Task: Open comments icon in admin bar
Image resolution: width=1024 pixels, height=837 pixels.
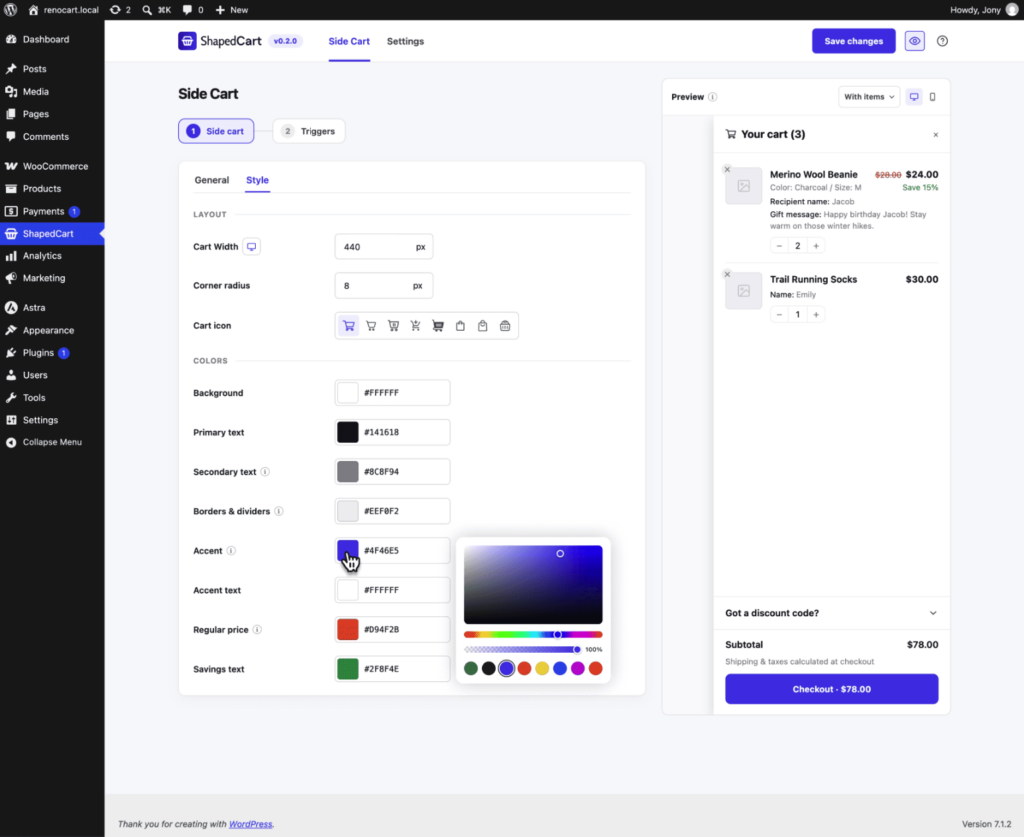Action: pyautogui.click(x=193, y=10)
